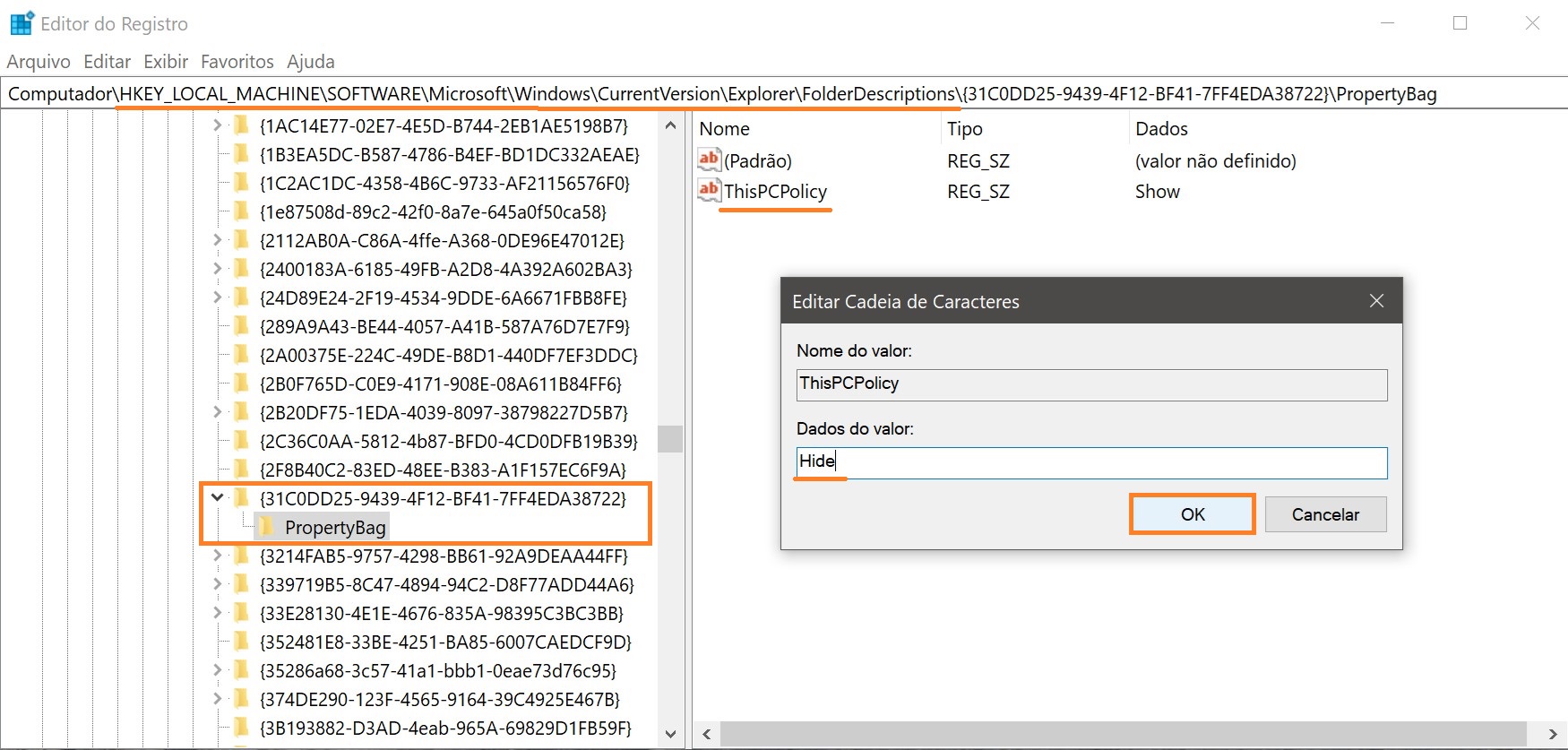Click Cancelar in the edit string dialog
The height and width of the screenshot is (750, 1568).
tap(1325, 514)
